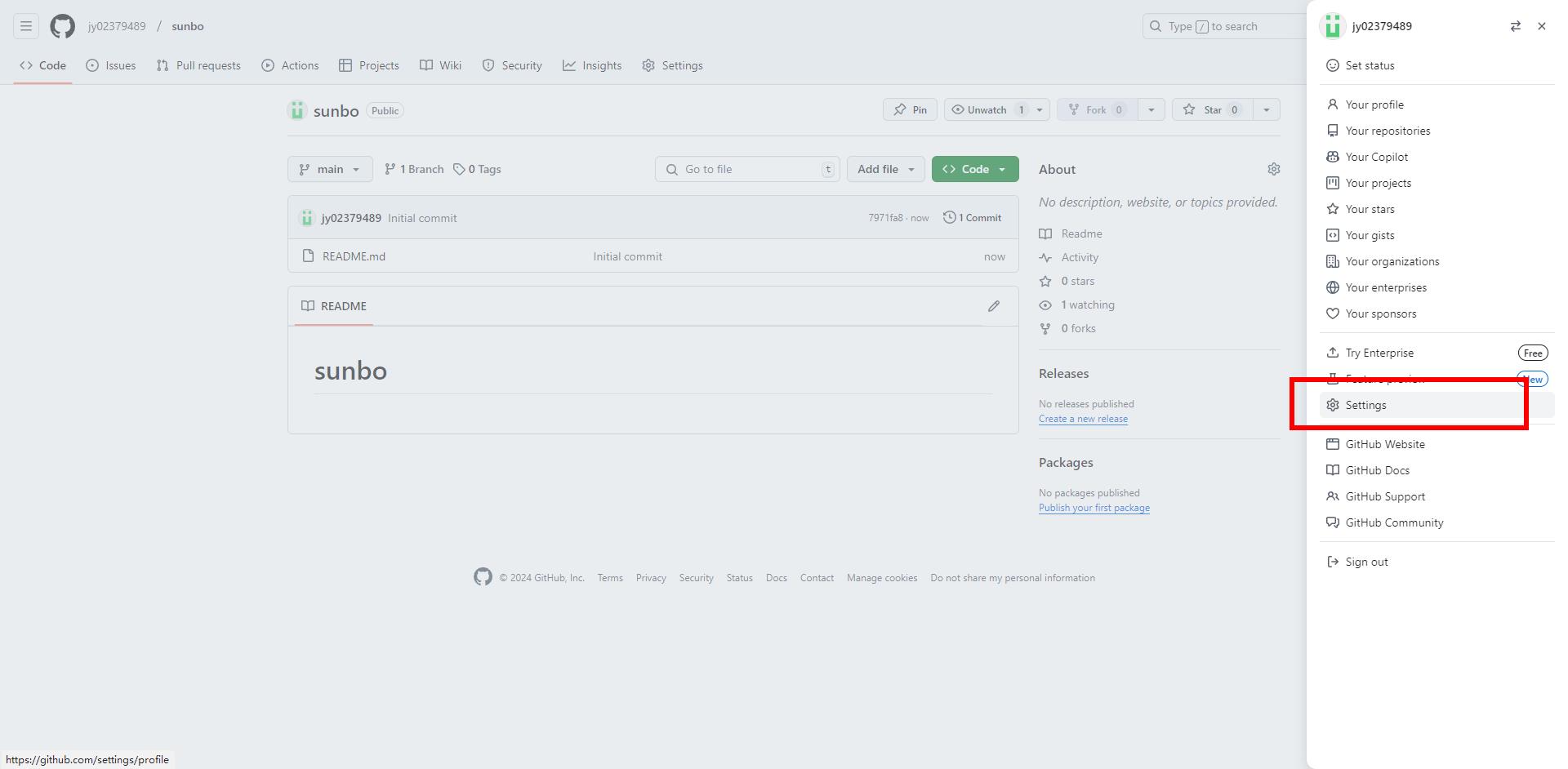
Task: Star the sunbo repository
Action: (1213, 109)
